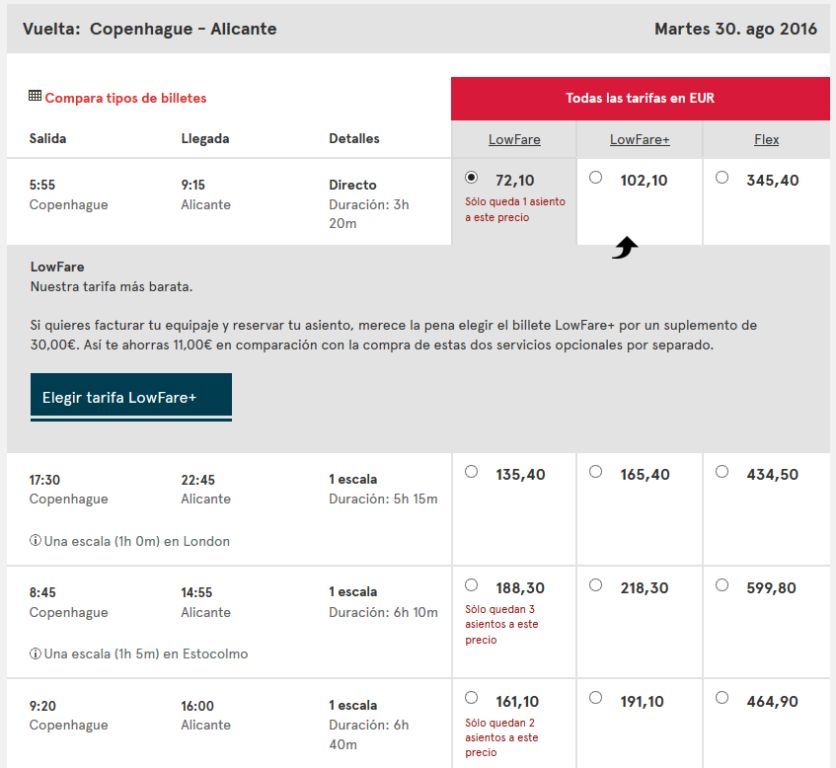
Task: Click info icon for London stopover
Action: click(x=35, y=540)
